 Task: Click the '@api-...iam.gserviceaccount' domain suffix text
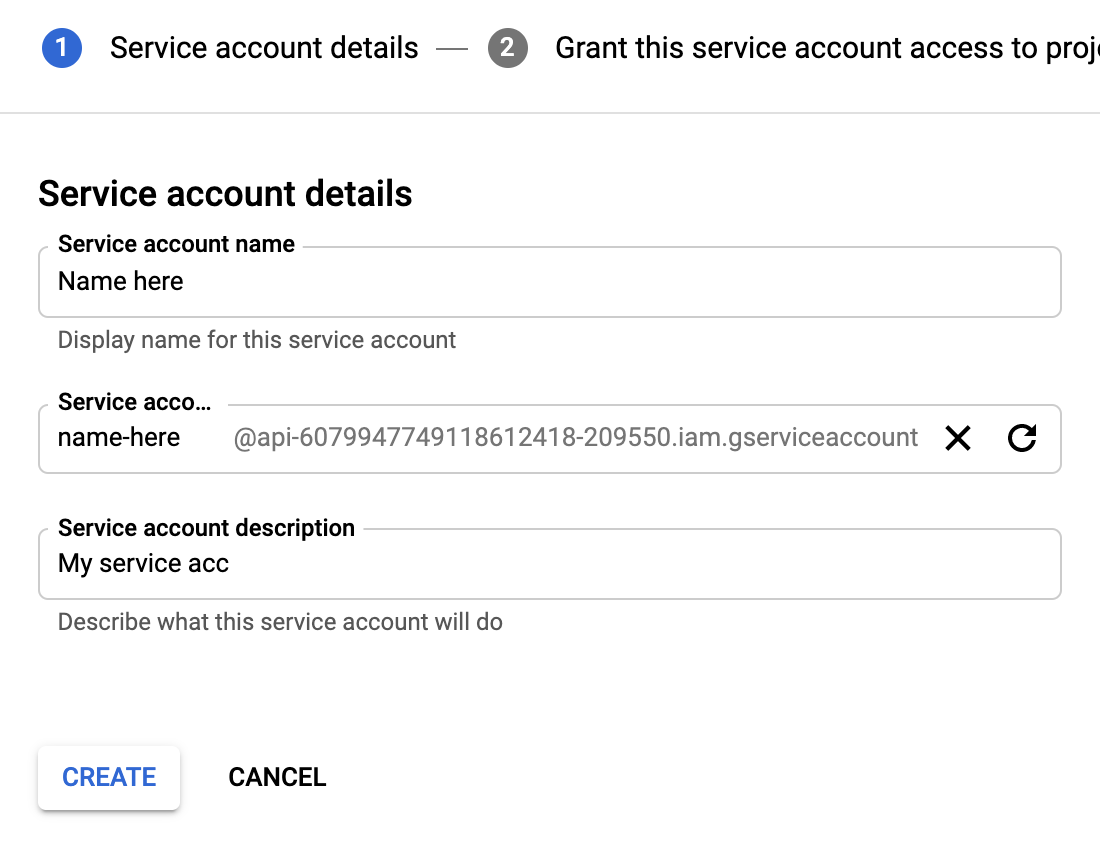pos(575,438)
